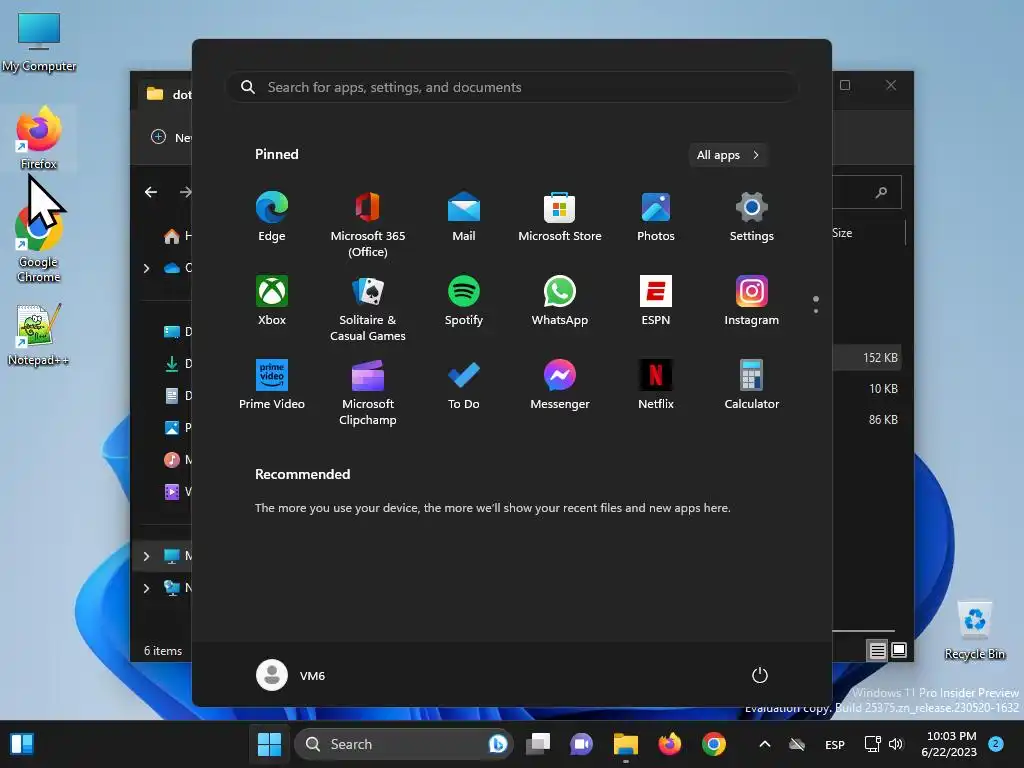
Task: Click search icon in File Explorer window
Action: pos(882,192)
